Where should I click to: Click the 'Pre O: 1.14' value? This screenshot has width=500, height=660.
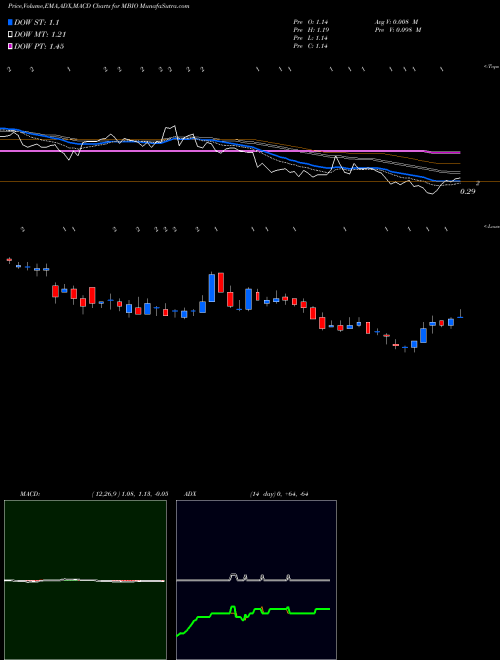[x=311, y=22]
